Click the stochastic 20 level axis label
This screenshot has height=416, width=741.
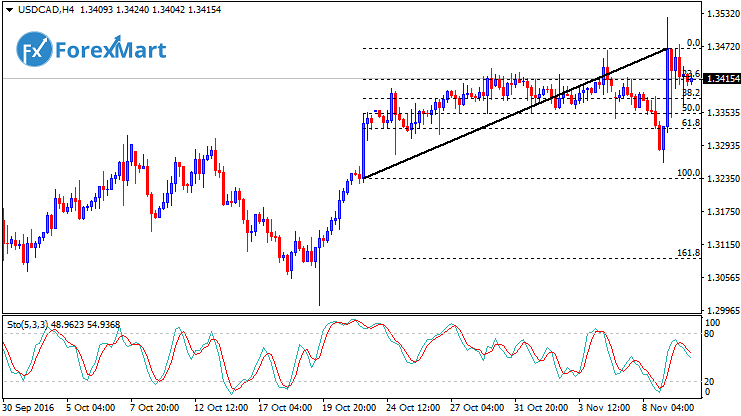tap(710, 381)
